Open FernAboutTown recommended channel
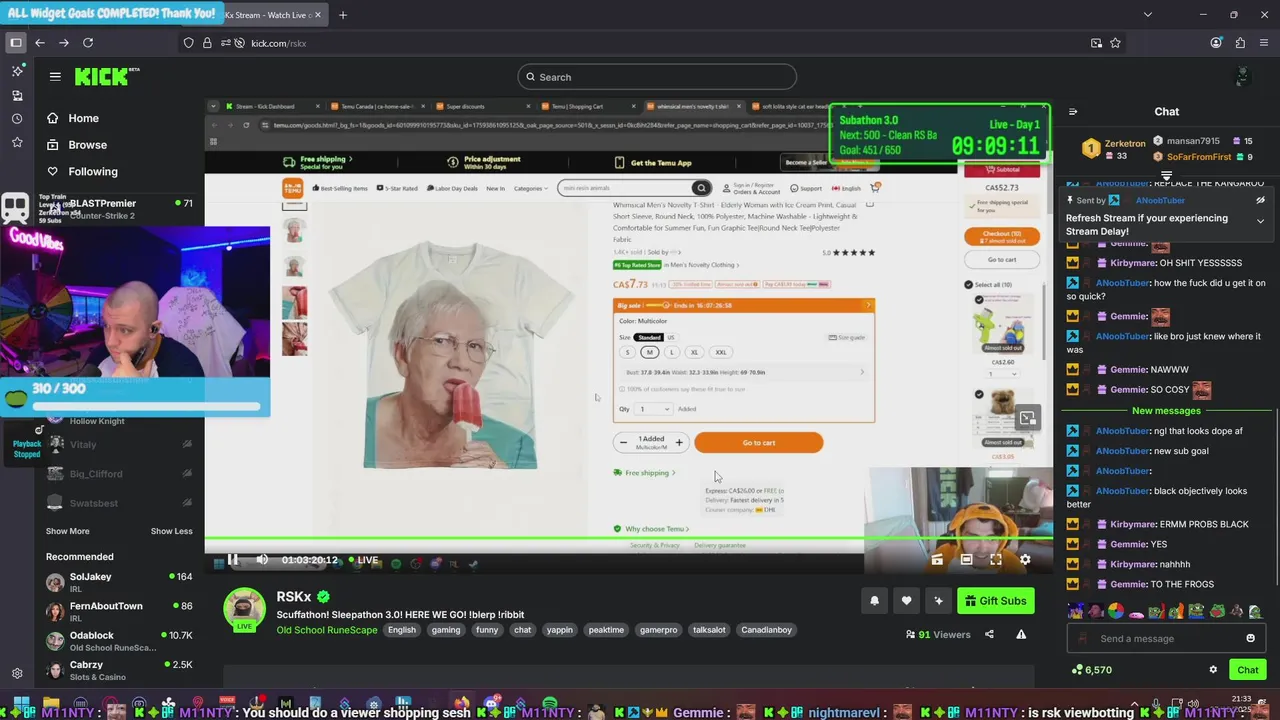 pos(120,612)
